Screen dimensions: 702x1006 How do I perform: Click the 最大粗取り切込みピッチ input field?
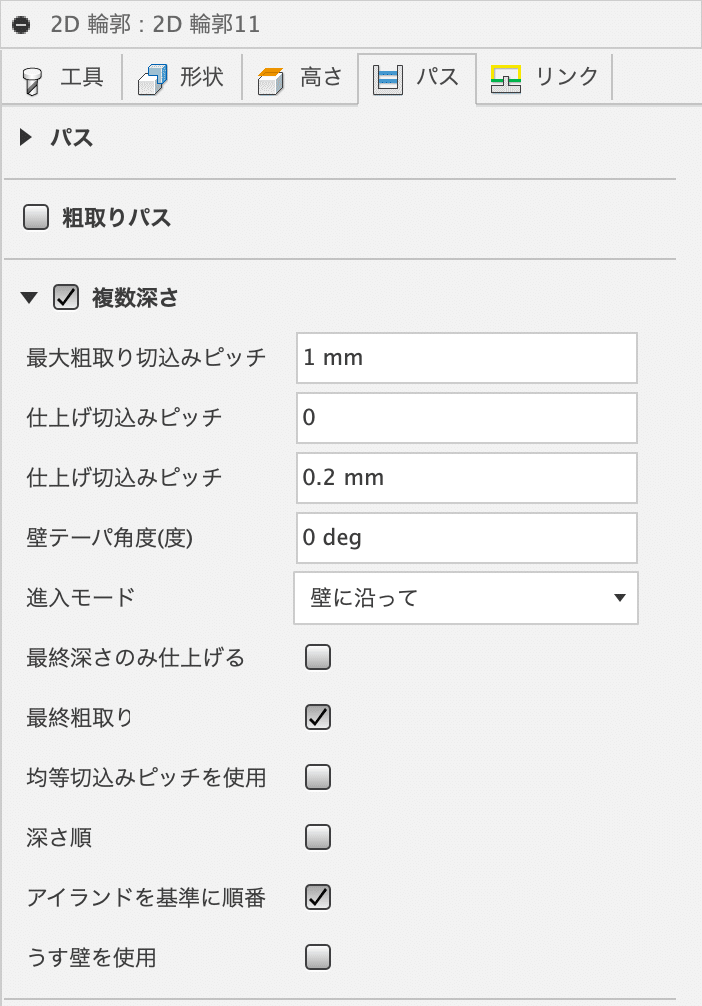point(467,357)
